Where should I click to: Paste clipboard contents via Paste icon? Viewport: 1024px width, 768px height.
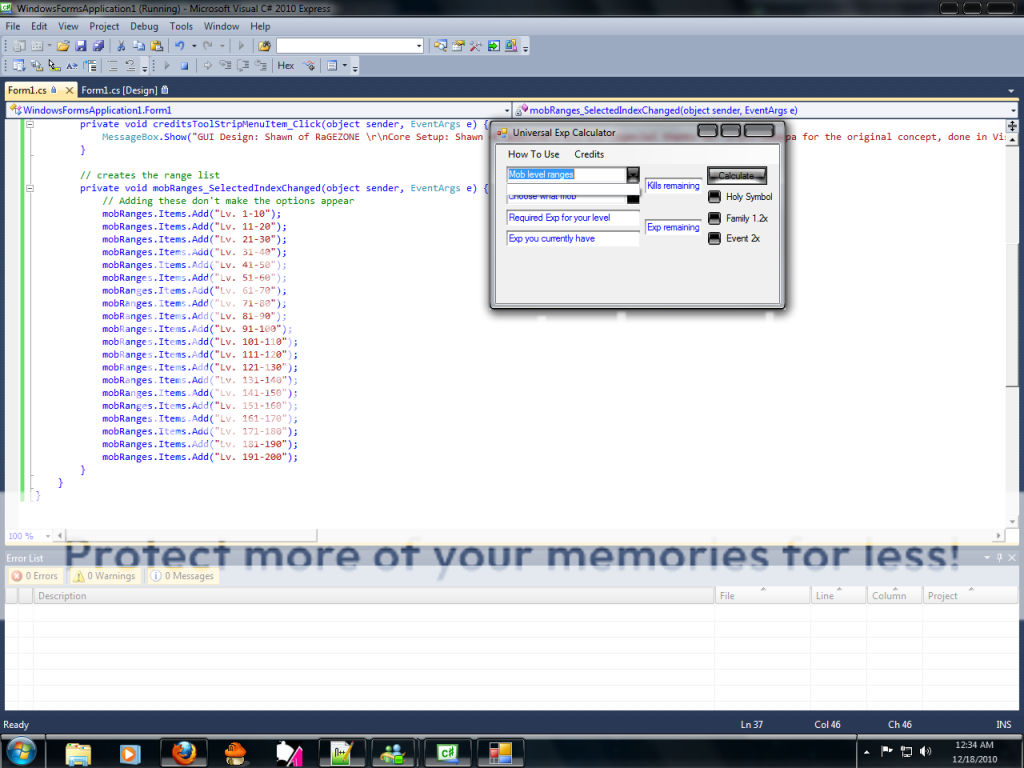point(156,45)
